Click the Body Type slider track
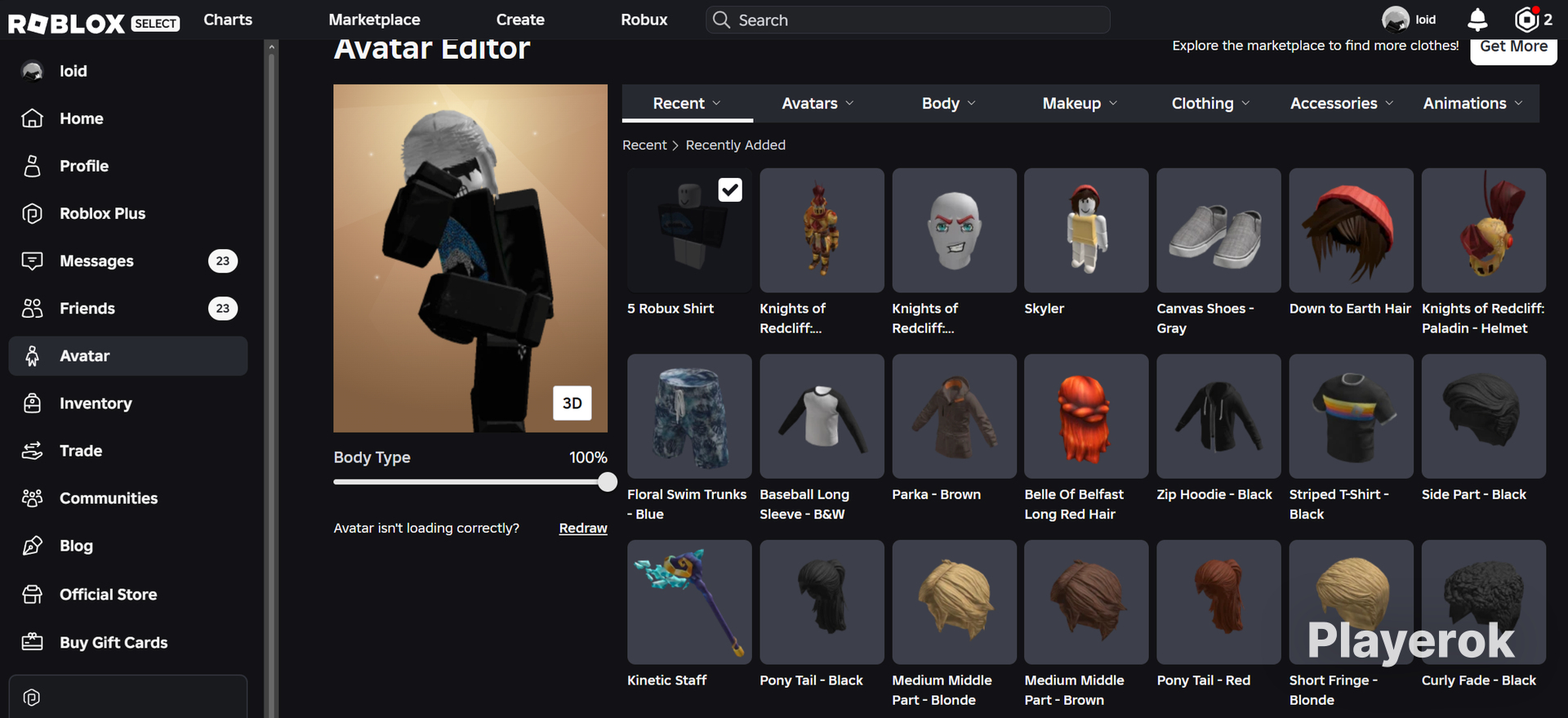This screenshot has width=1568, height=718. coord(470,482)
